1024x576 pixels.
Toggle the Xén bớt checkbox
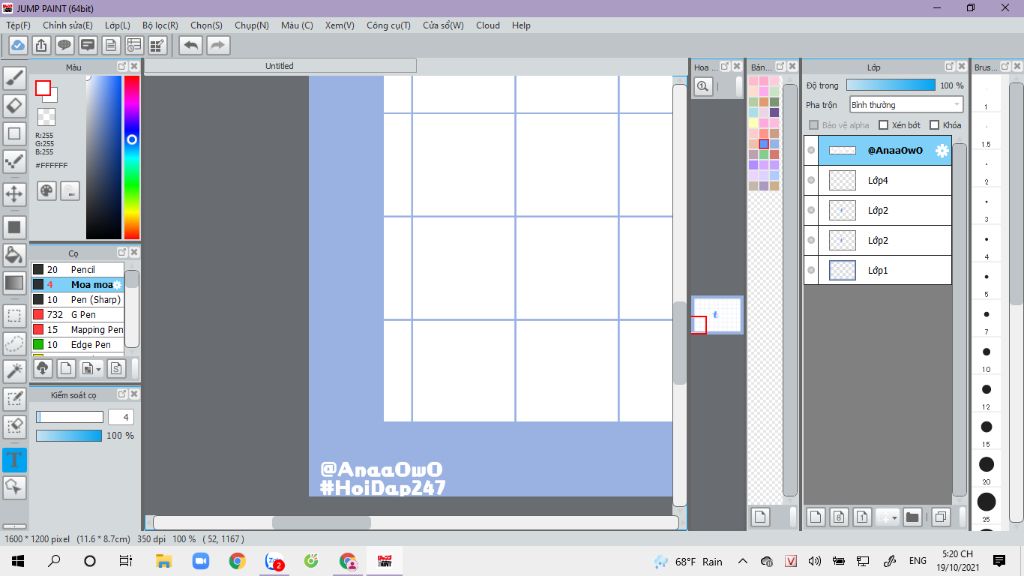coord(884,125)
